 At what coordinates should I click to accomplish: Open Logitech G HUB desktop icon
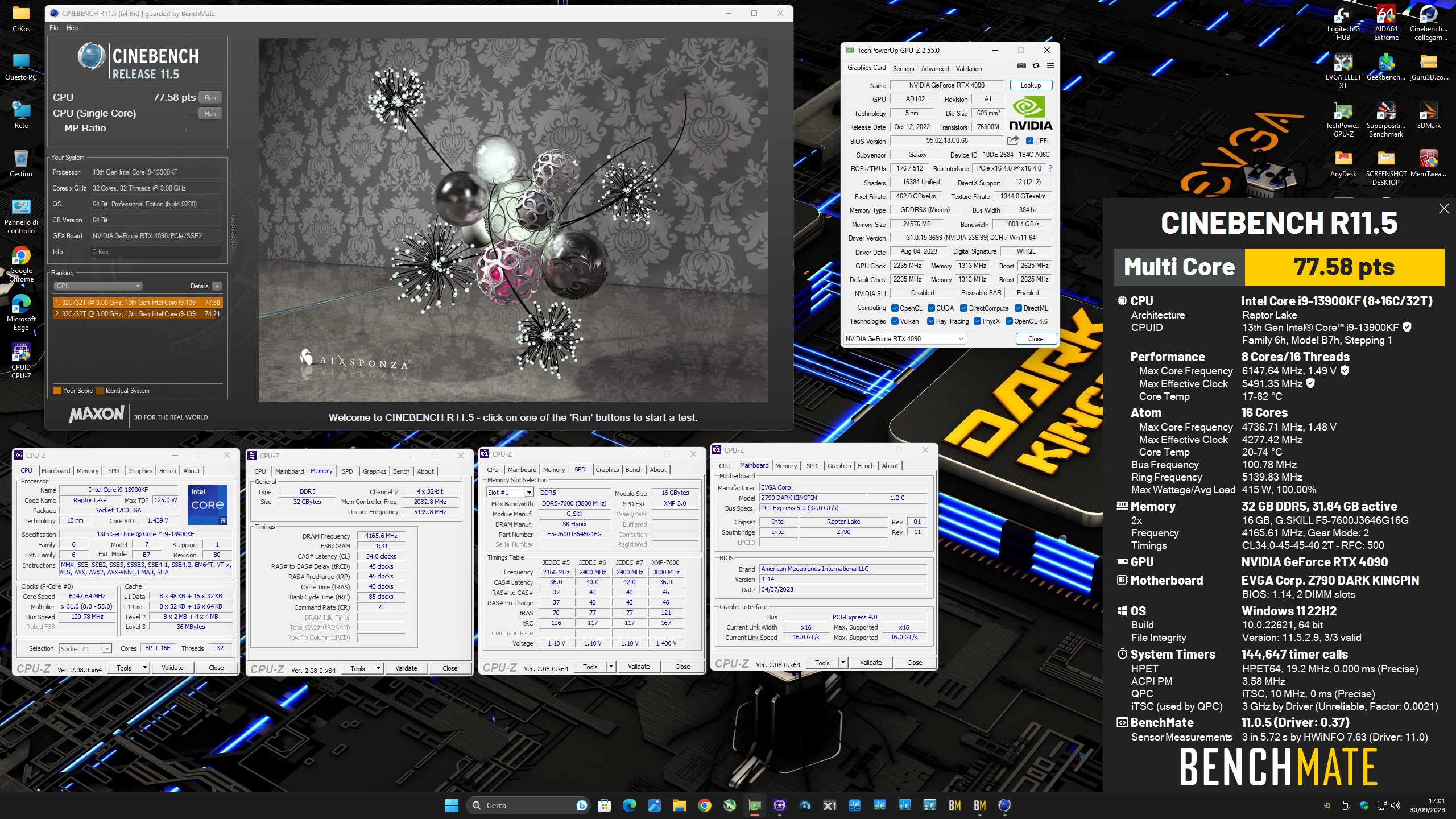(1343, 23)
